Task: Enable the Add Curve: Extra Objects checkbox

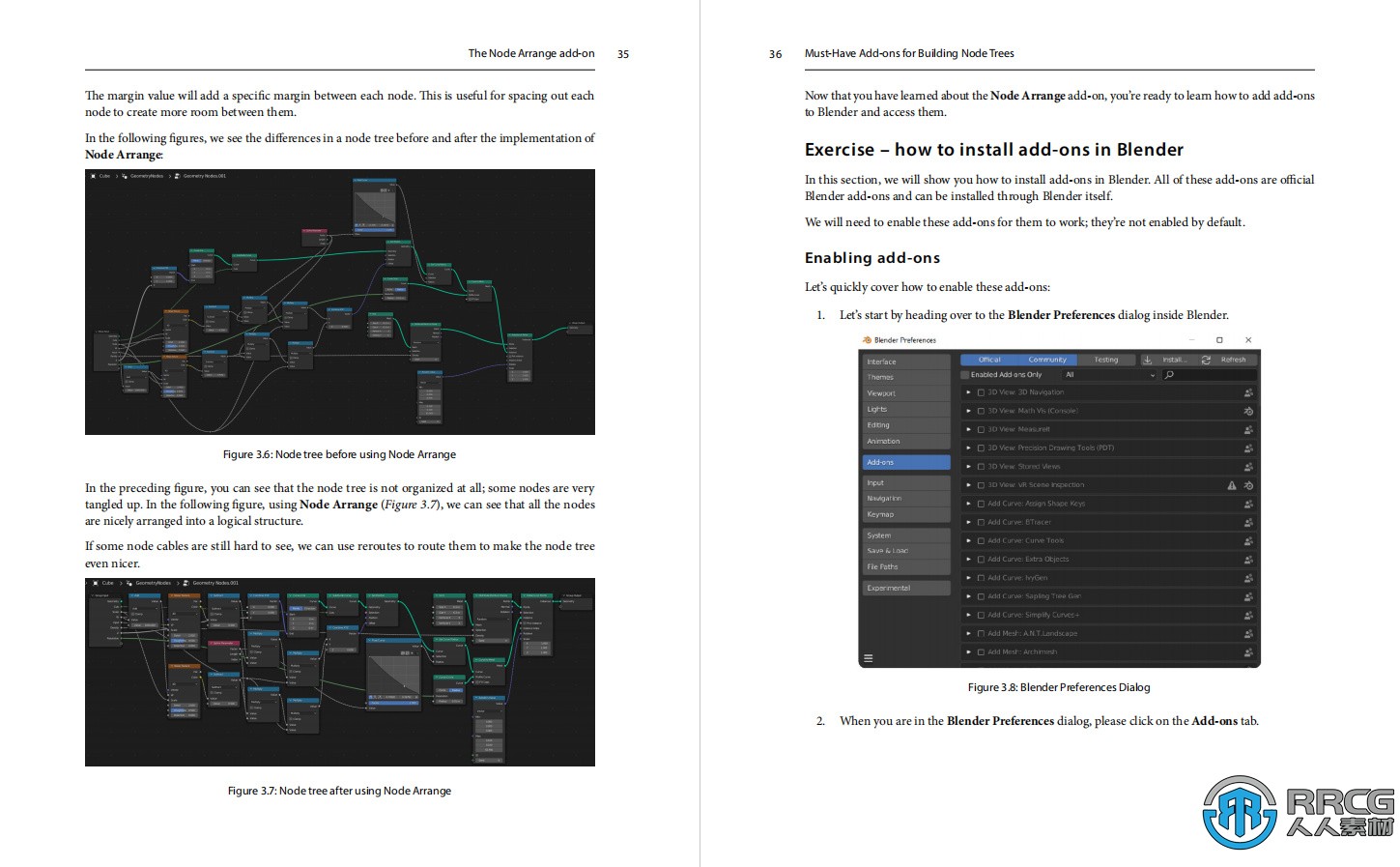Action: pos(981,560)
